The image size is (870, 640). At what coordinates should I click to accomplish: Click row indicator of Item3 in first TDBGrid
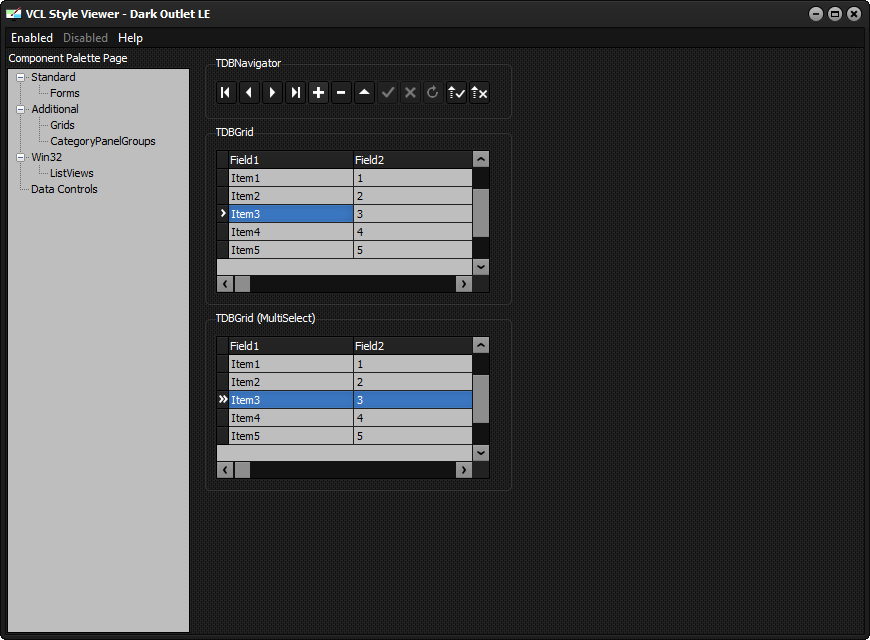click(222, 214)
